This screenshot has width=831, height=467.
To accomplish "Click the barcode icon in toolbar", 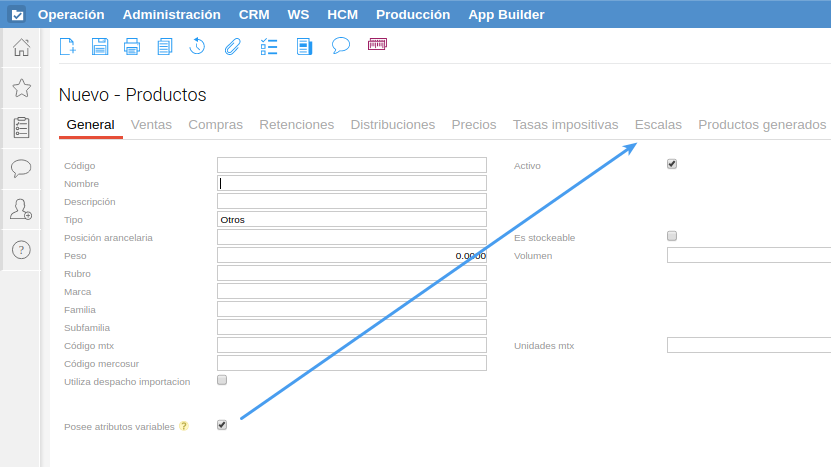I will [377, 45].
